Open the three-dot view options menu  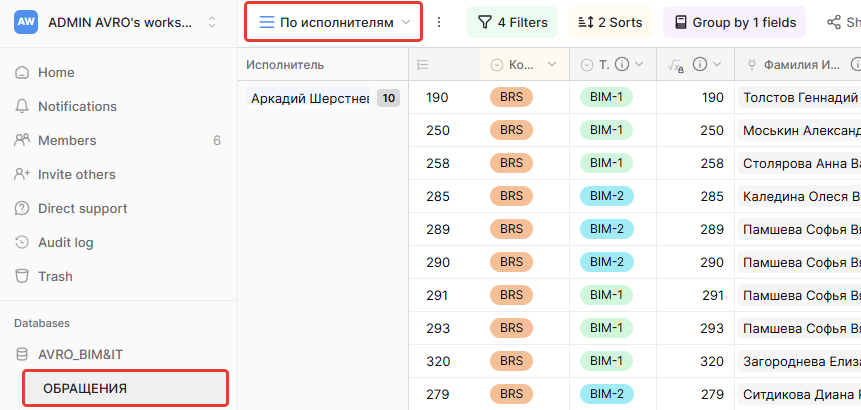coord(438,22)
